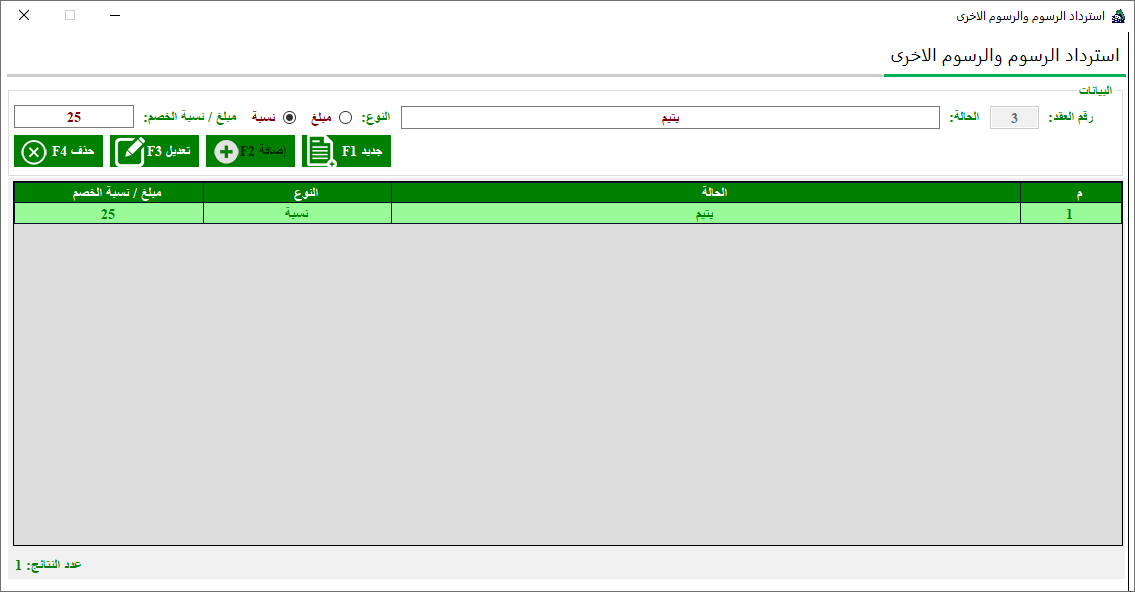Click the جديد F1 new document button

click(346, 151)
